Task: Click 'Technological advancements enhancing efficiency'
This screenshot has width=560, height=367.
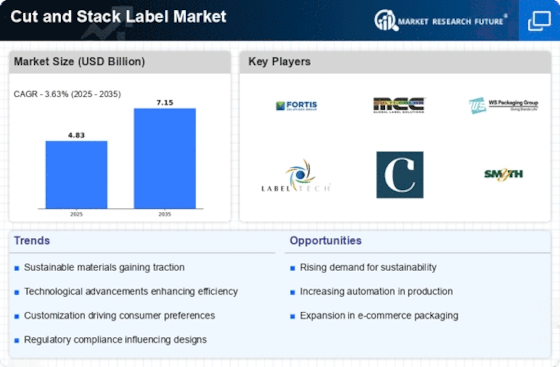Action: point(131,292)
